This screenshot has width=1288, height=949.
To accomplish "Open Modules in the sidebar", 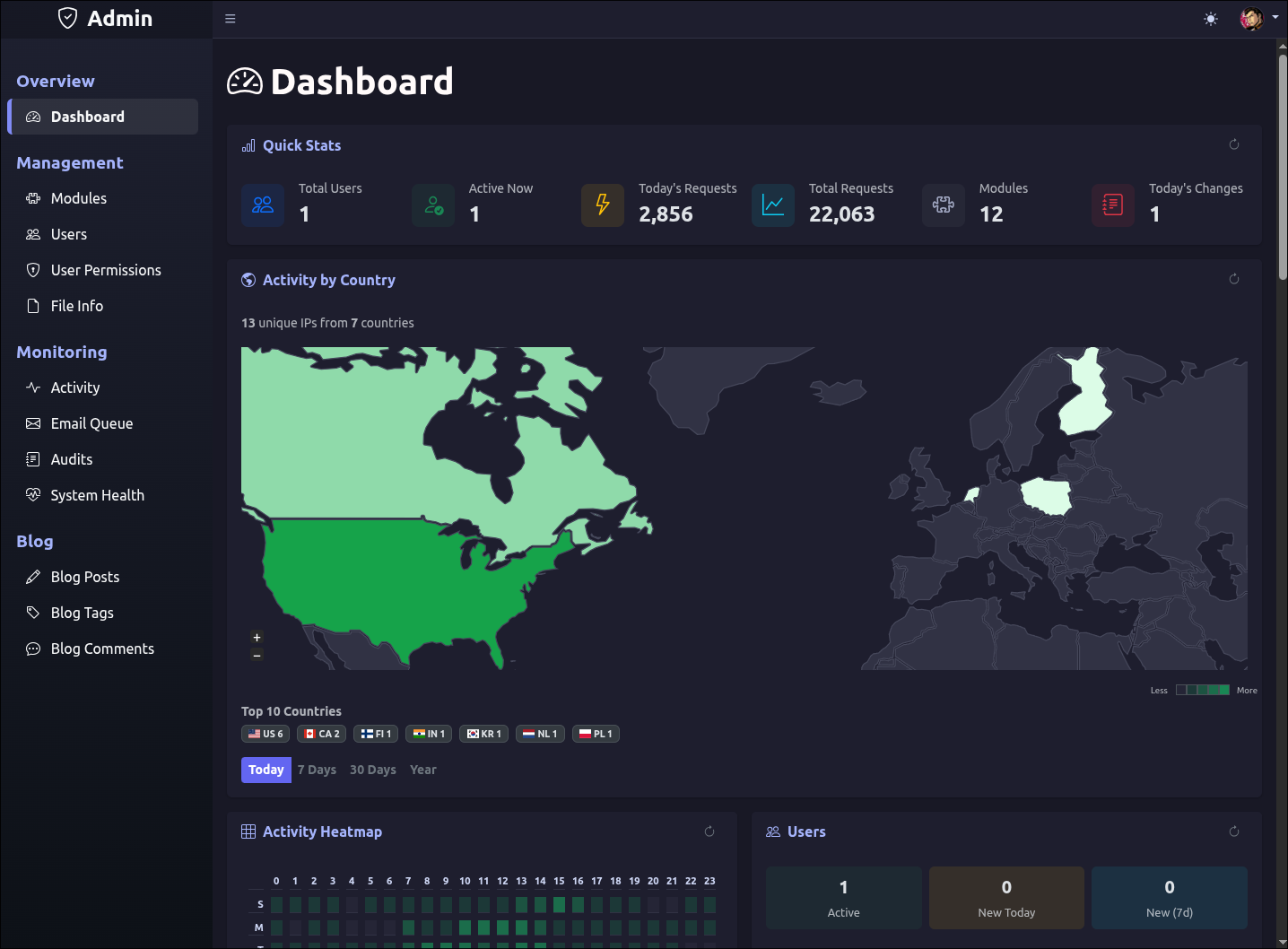I will coord(78,198).
